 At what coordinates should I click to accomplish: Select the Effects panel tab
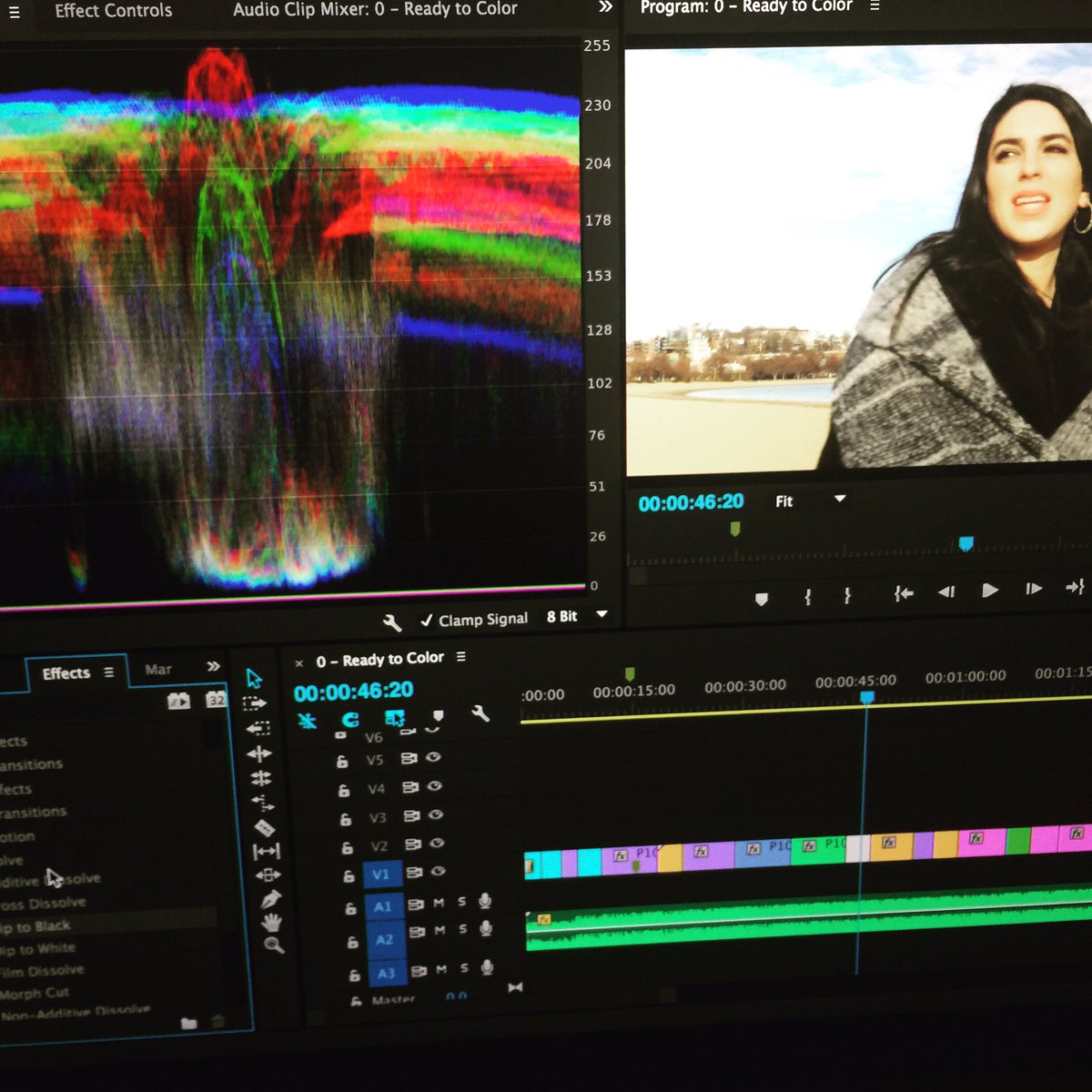point(66,673)
